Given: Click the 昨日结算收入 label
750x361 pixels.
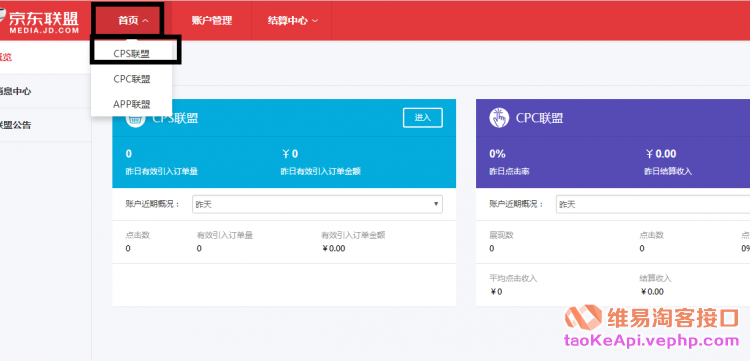Looking at the screenshot, I should (668, 171).
